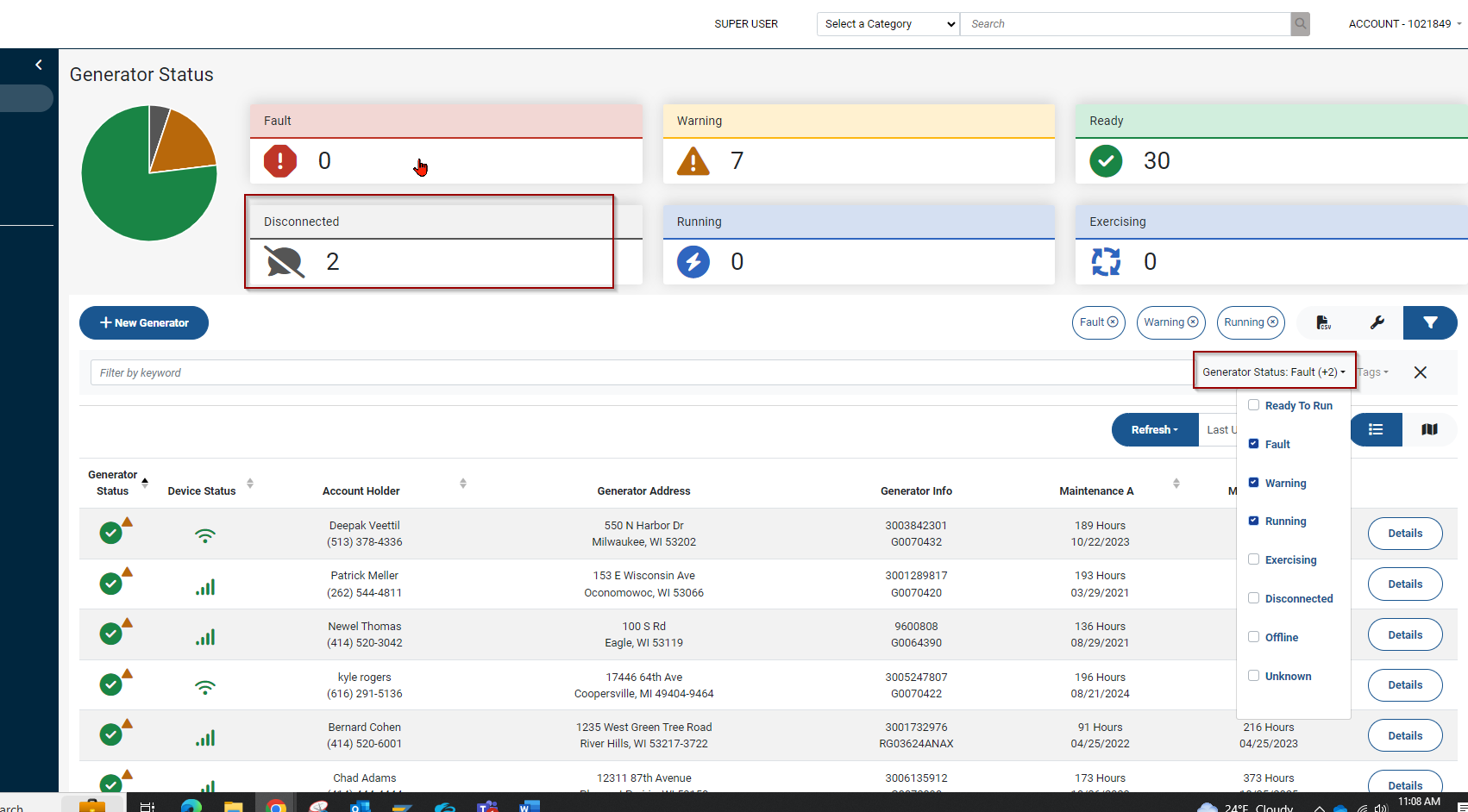The image size is (1468, 812).
Task: Click the search magnifier icon
Action: tap(1300, 24)
